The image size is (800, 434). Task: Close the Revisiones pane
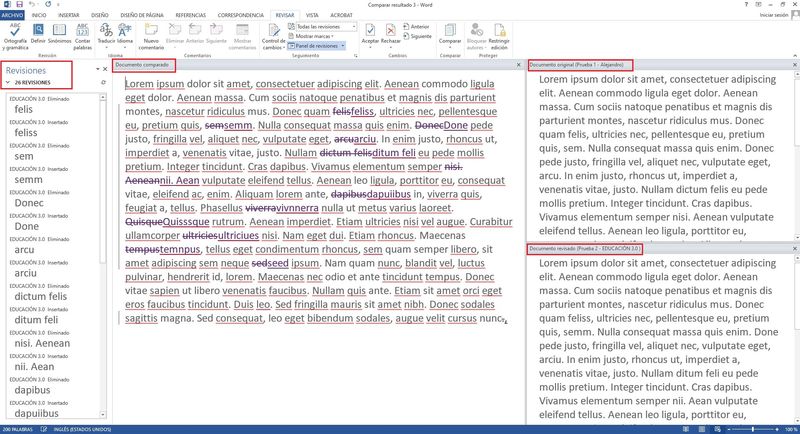pyautogui.click(x=105, y=69)
